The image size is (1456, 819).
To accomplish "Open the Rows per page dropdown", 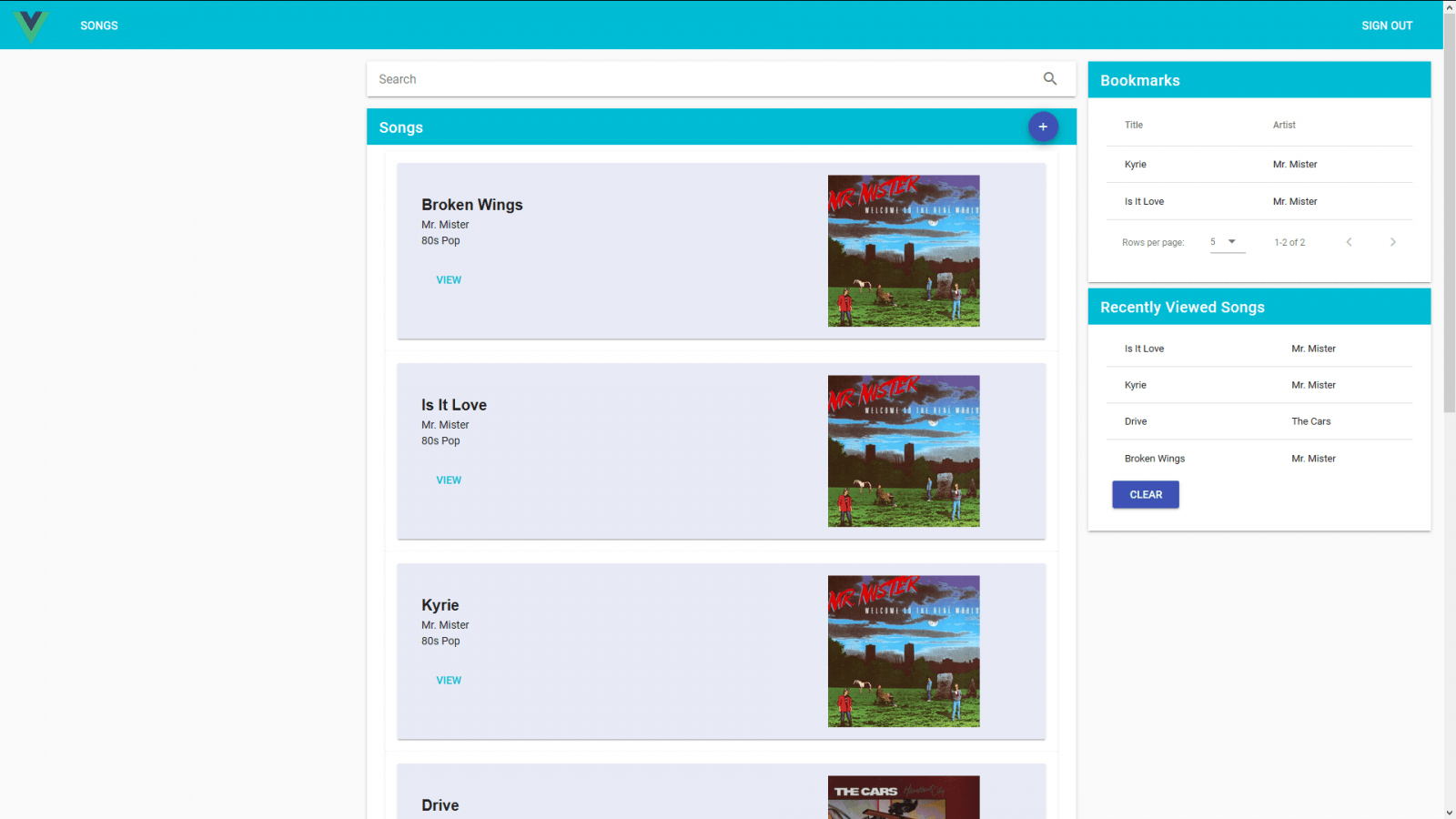I will (1227, 242).
